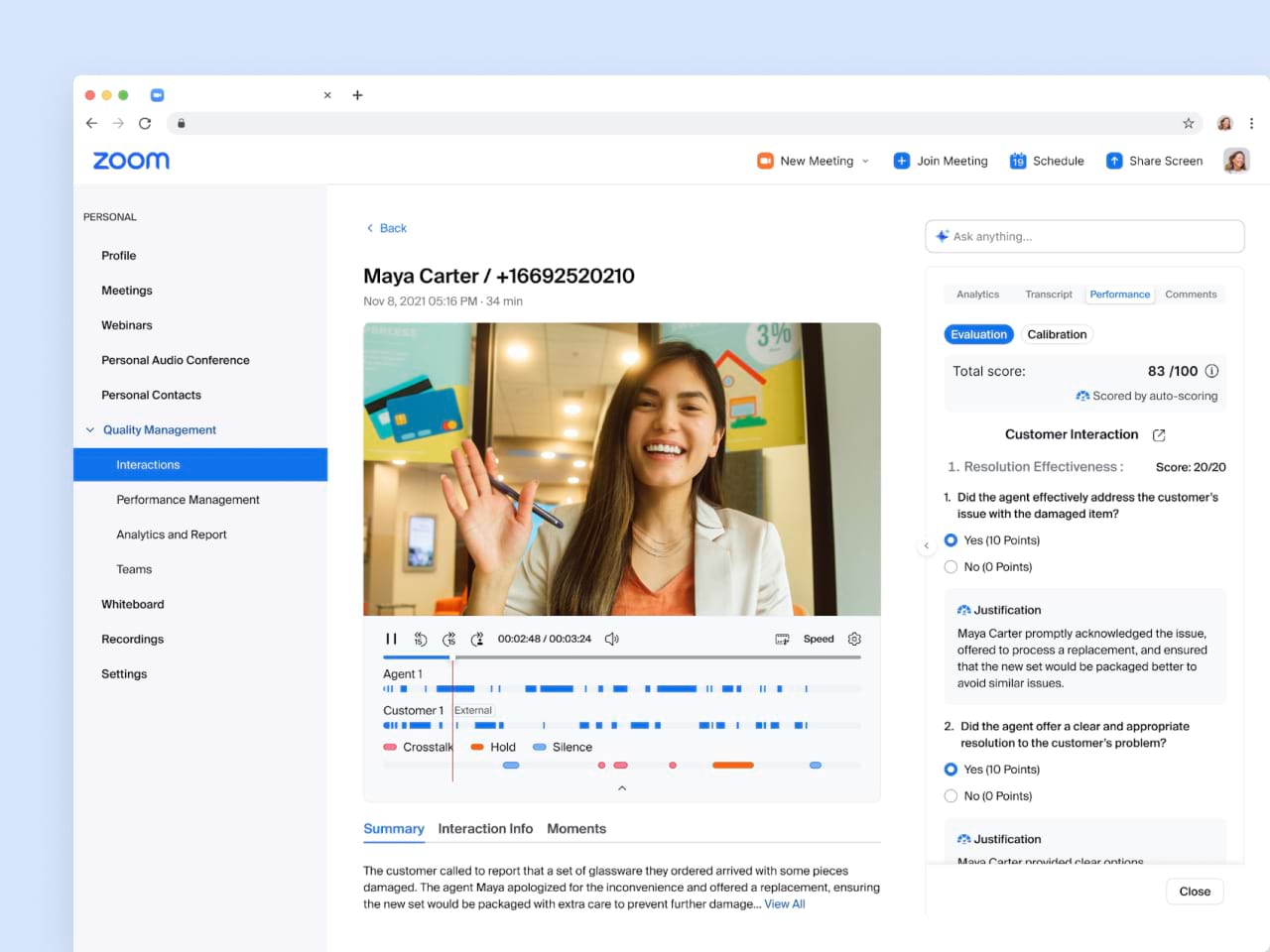This screenshot has width=1270, height=952.
Task: Open the Interaction Info tab
Action: [x=485, y=829]
